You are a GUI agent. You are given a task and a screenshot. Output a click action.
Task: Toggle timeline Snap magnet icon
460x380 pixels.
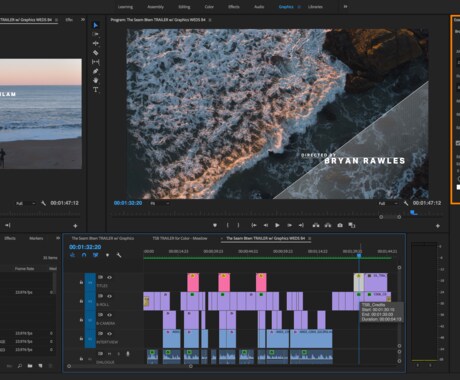click(84, 255)
